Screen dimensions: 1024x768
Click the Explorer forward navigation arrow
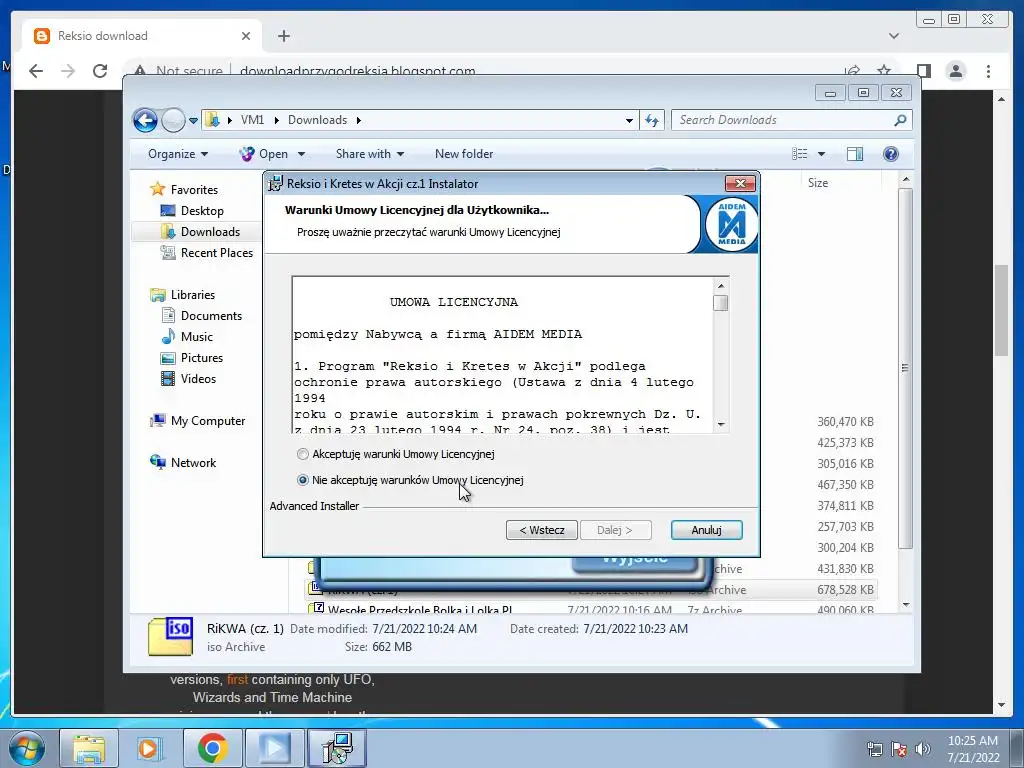pyautogui.click(x=173, y=120)
